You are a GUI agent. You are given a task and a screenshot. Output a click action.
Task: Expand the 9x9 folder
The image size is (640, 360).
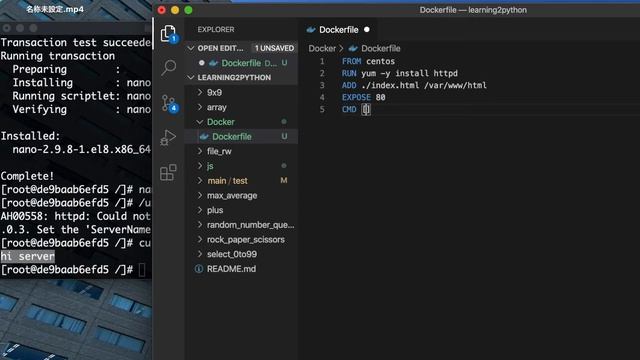click(200, 92)
